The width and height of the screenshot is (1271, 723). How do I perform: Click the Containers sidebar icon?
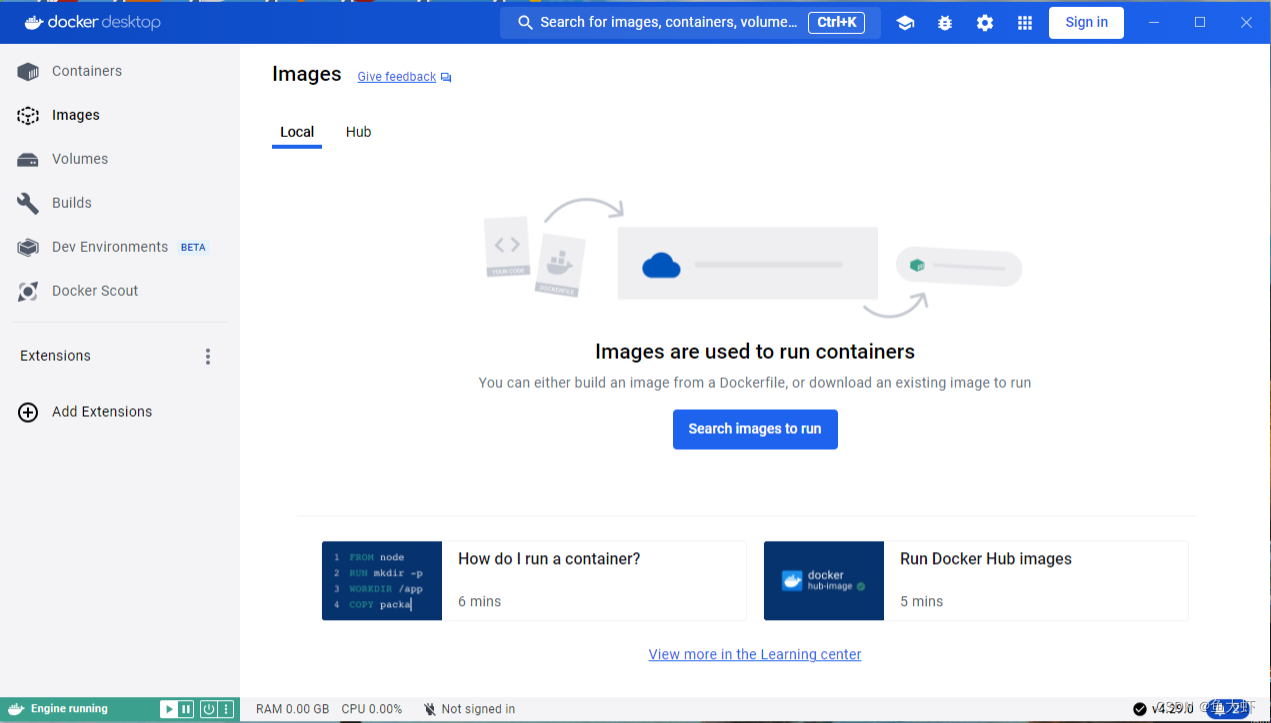(28, 72)
